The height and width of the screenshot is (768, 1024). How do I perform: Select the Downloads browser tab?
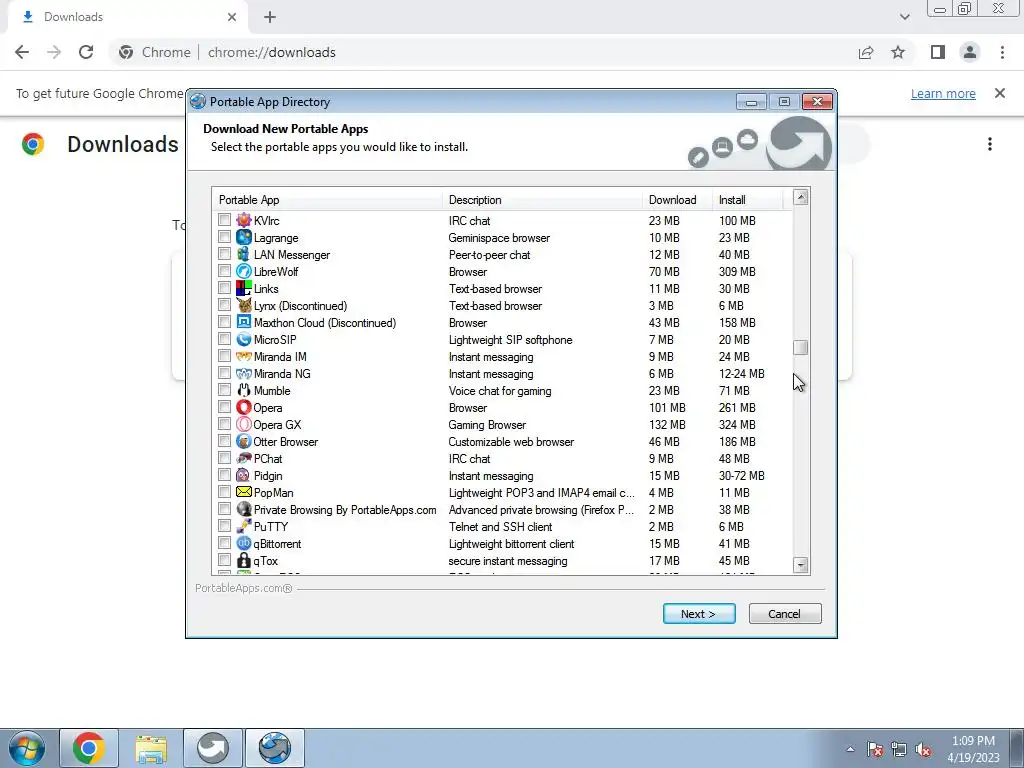[x=127, y=17]
